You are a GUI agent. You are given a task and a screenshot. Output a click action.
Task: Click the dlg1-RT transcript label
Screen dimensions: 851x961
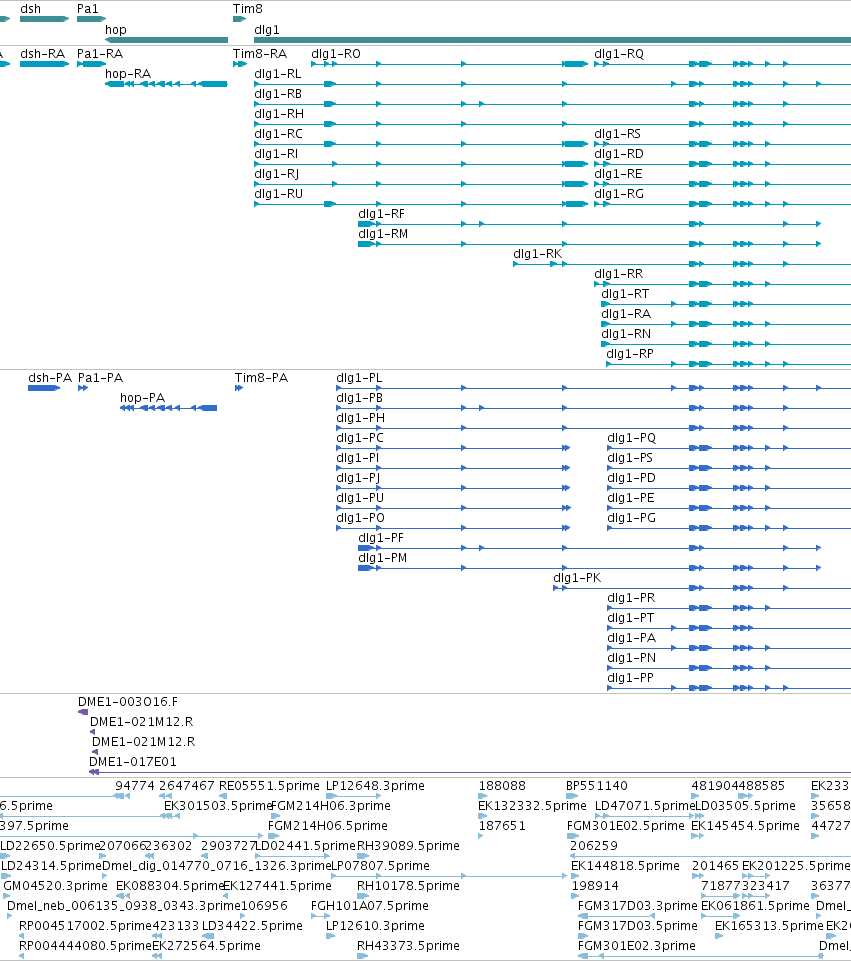(625, 294)
